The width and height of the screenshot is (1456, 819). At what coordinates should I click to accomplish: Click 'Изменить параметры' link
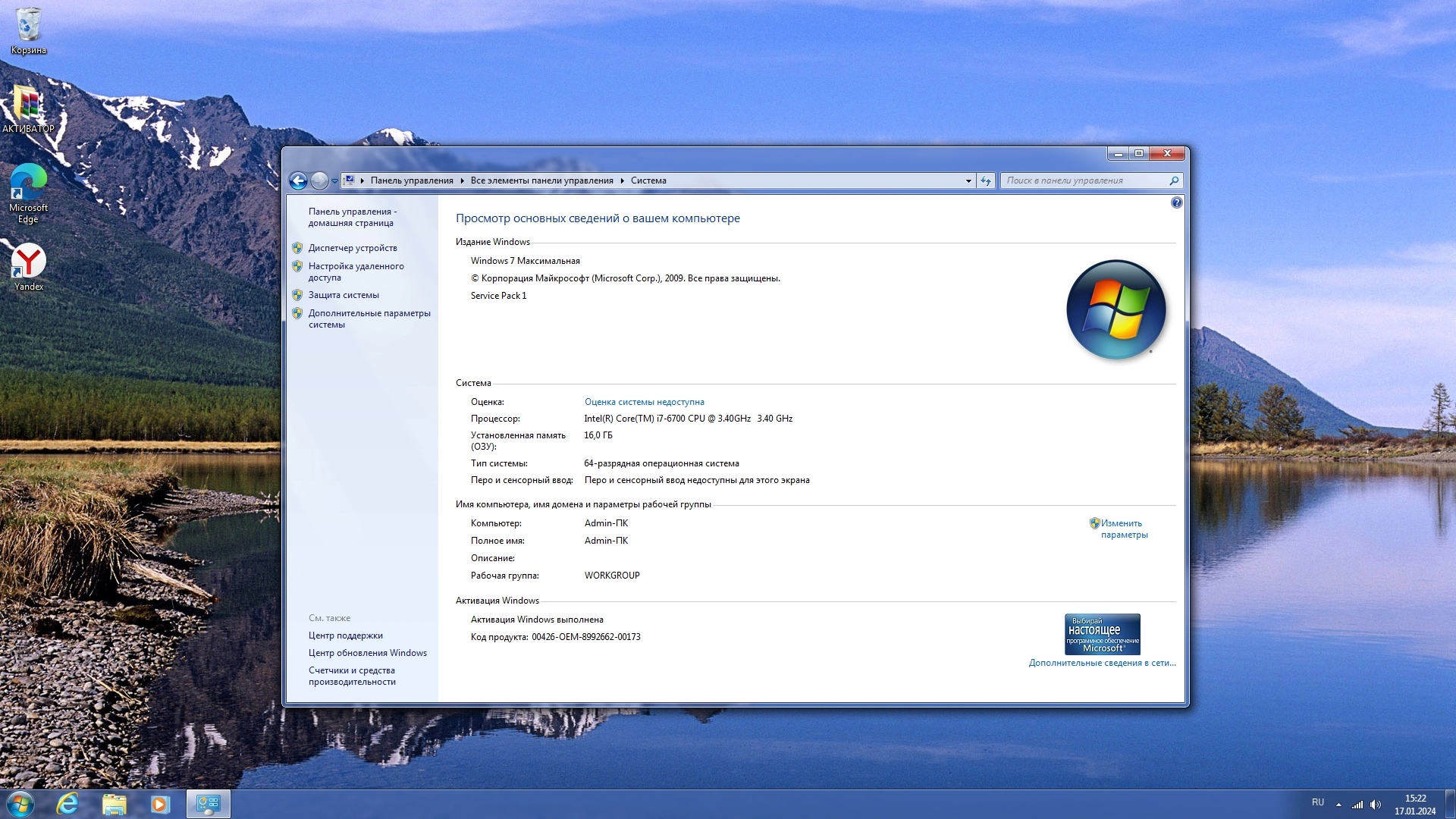(x=1123, y=529)
